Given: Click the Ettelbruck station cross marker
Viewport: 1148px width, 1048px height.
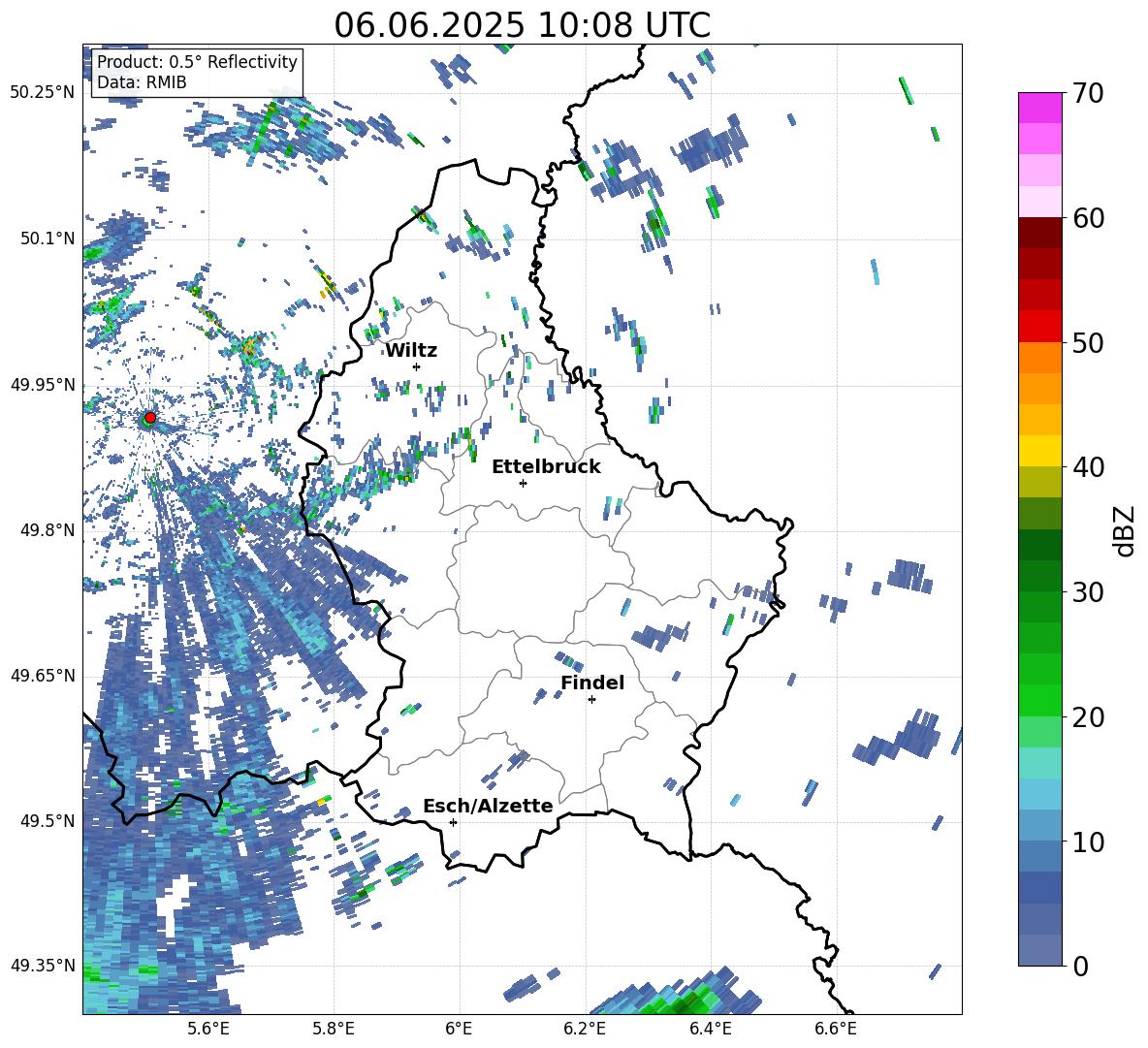Looking at the screenshot, I should [x=523, y=483].
